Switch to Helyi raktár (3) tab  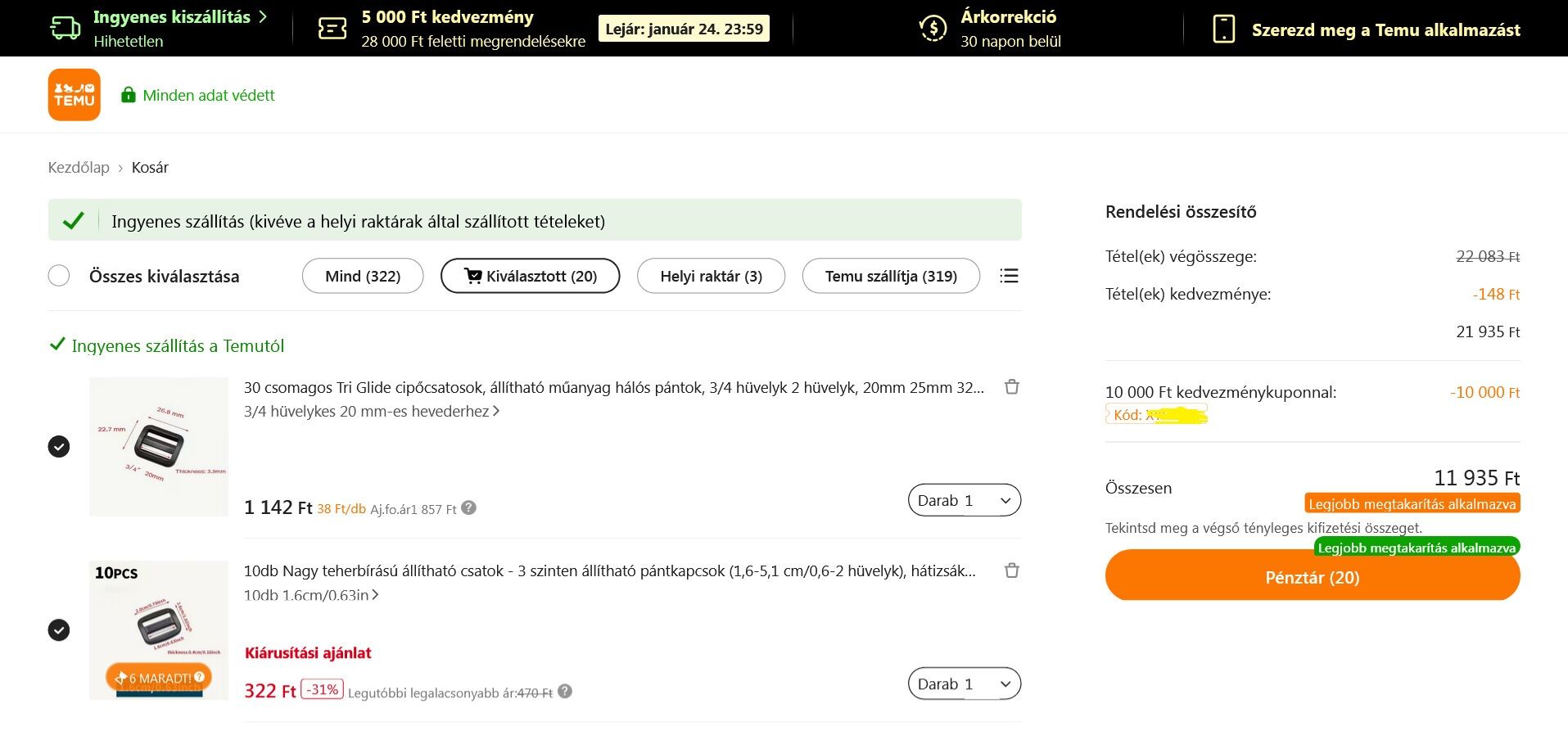[711, 276]
